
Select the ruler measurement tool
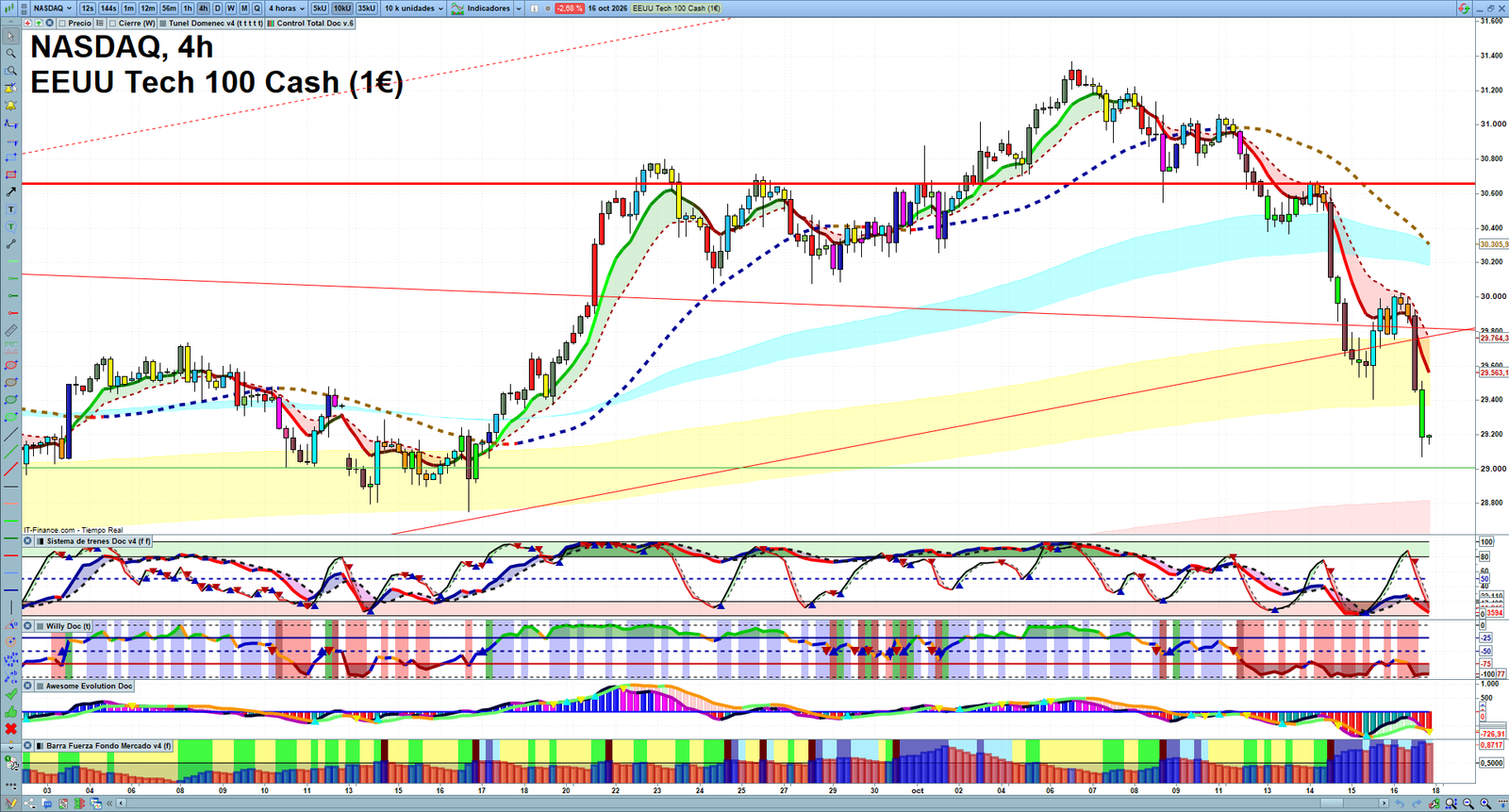[11, 331]
